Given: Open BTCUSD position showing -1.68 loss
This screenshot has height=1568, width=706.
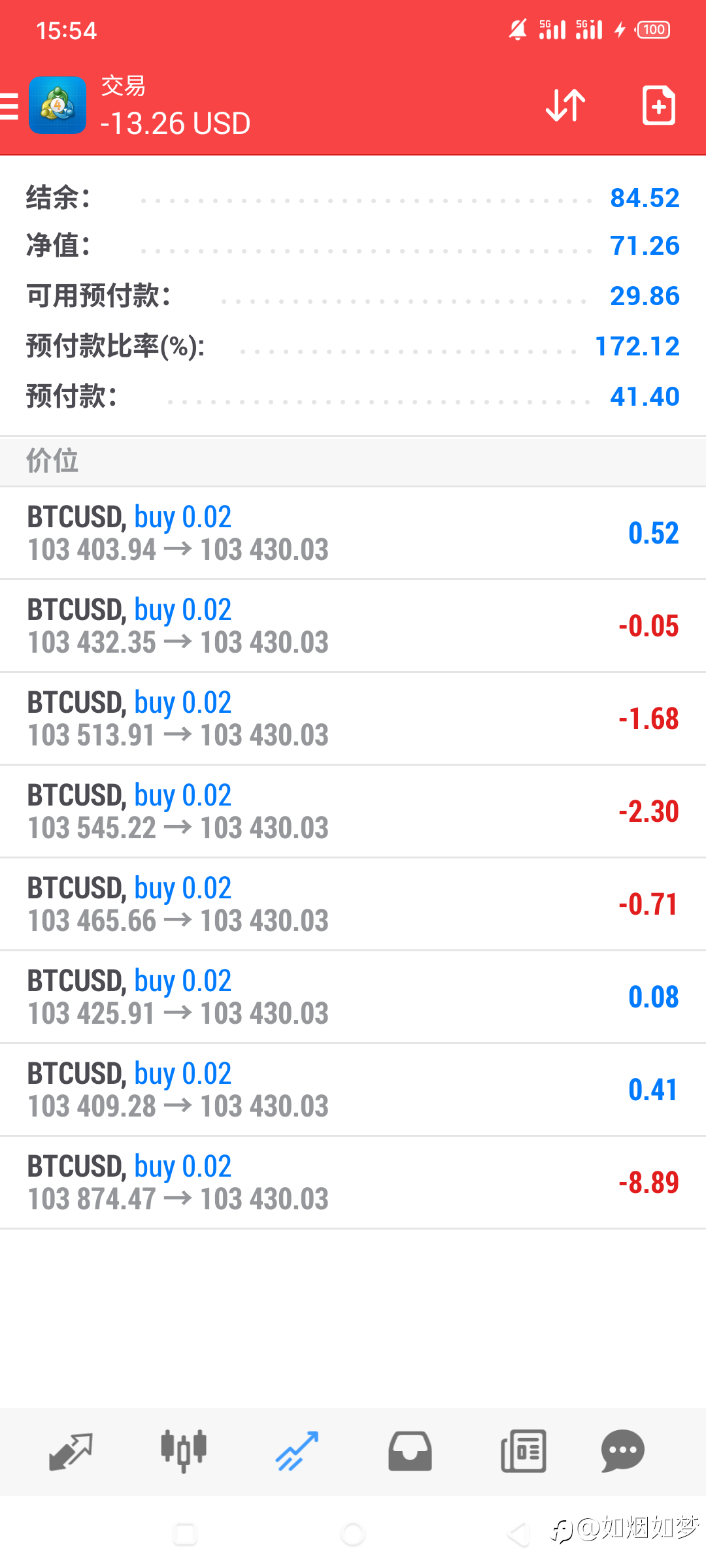Looking at the screenshot, I should [353, 719].
